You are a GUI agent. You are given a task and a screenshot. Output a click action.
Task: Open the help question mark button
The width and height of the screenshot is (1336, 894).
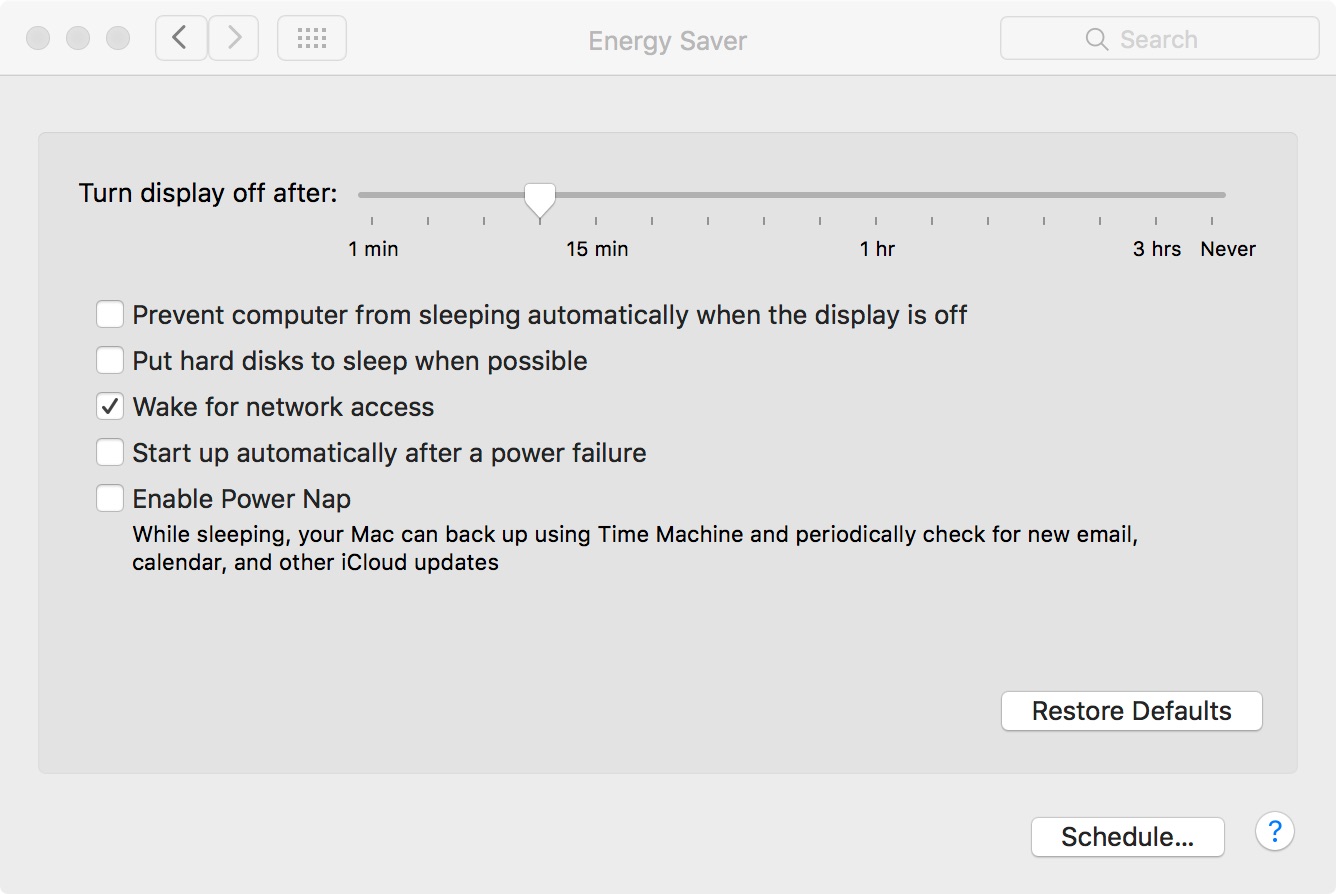[x=1275, y=831]
